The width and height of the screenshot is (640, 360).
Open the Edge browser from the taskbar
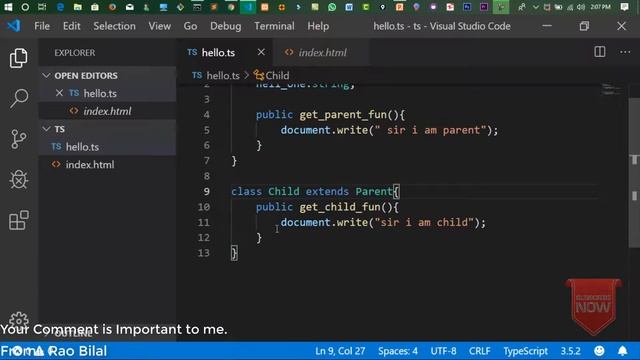(60, 7)
